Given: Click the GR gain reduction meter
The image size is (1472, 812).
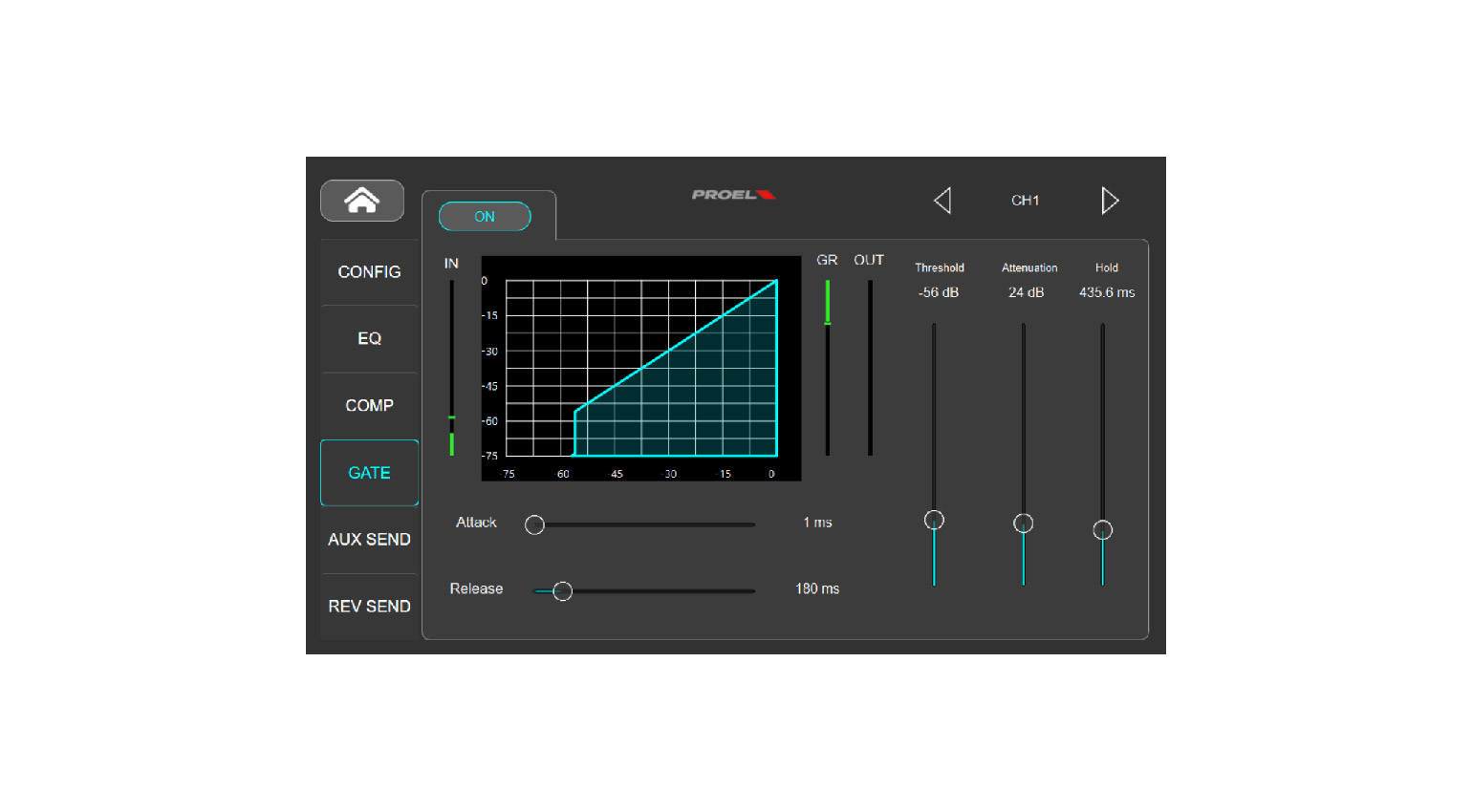Looking at the screenshot, I should 827,368.
